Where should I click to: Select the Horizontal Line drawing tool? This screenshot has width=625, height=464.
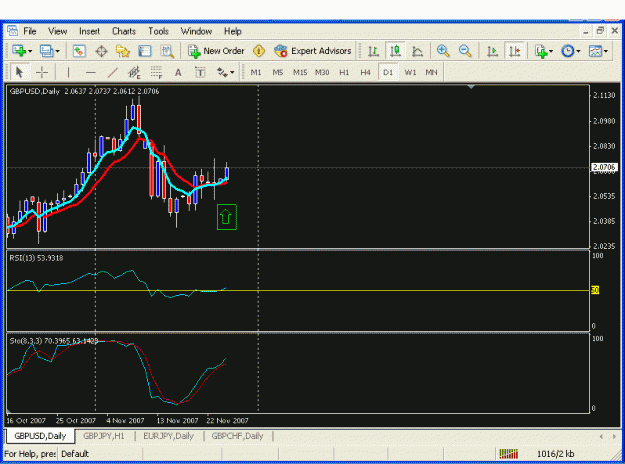[x=91, y=72]
